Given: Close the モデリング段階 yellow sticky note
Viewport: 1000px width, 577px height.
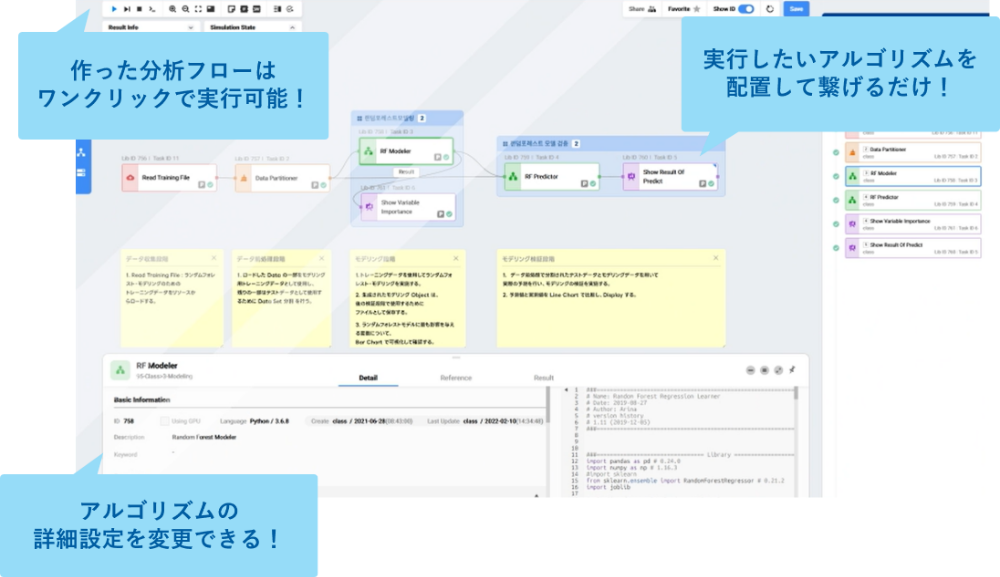Looking at the screenshot, I should (x=455, y=257).
